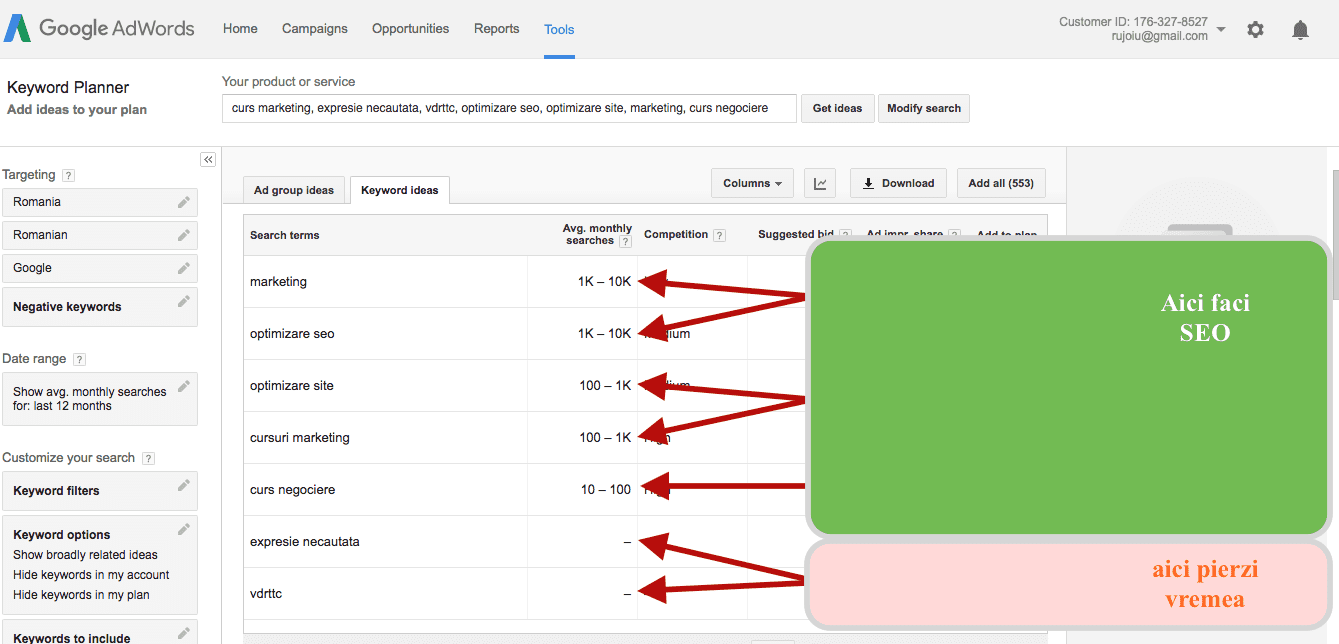The image size is (1339, 644).
Task: Show the chart view icon
Action: [x=820, y=183]
